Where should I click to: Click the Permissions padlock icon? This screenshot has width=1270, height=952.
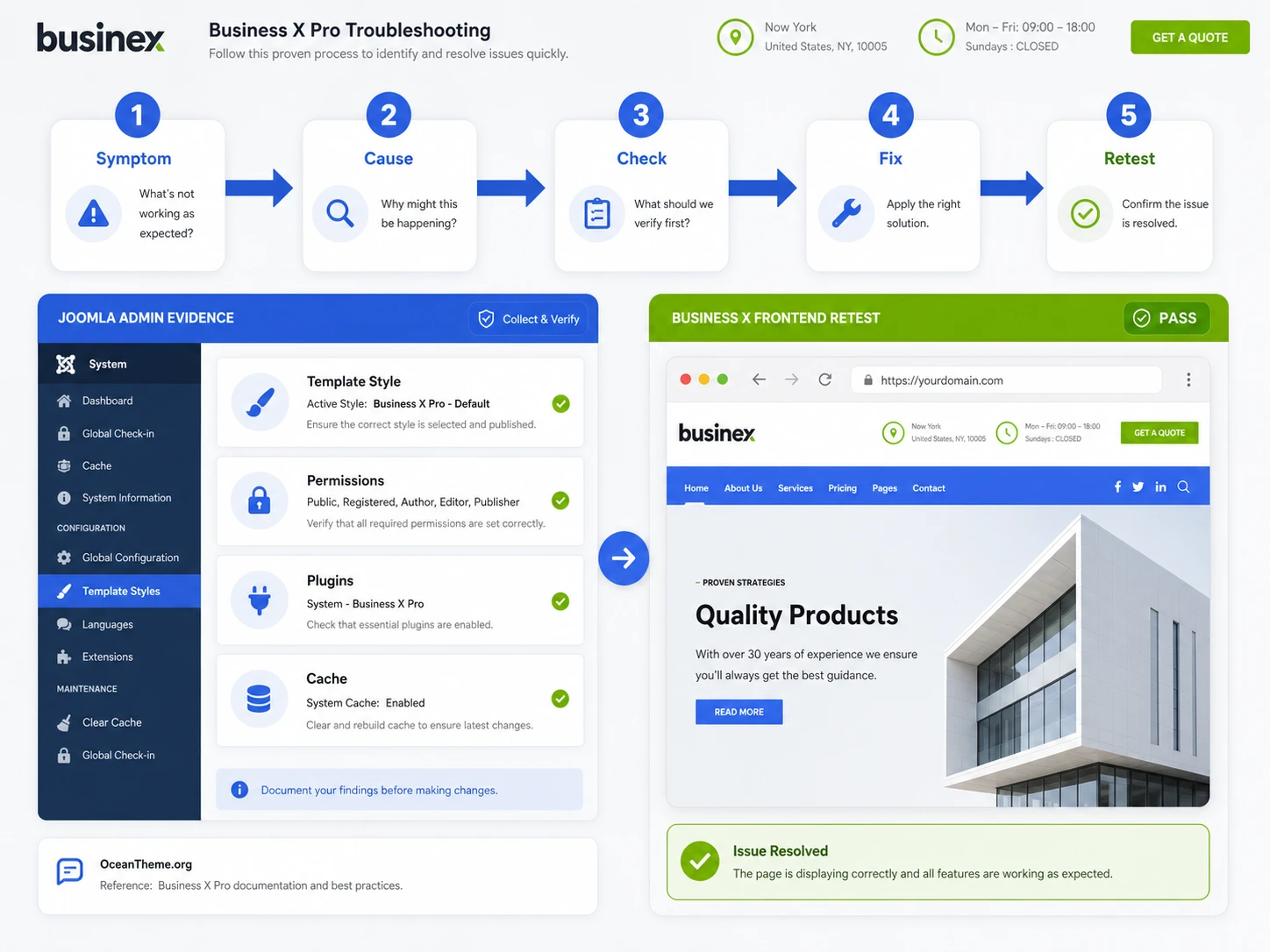[260, 501]
